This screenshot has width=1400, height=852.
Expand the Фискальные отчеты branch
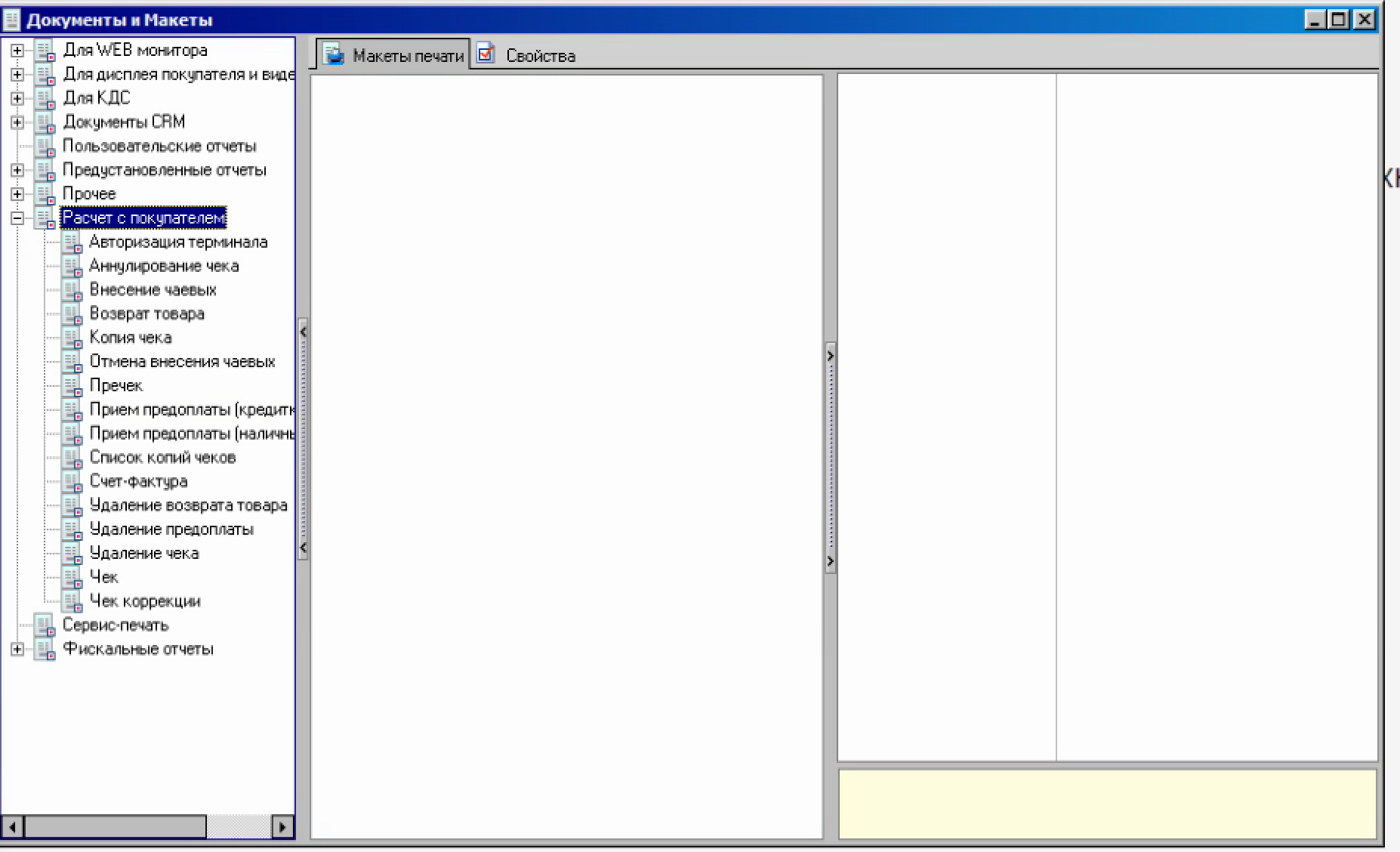coord(17,650)
